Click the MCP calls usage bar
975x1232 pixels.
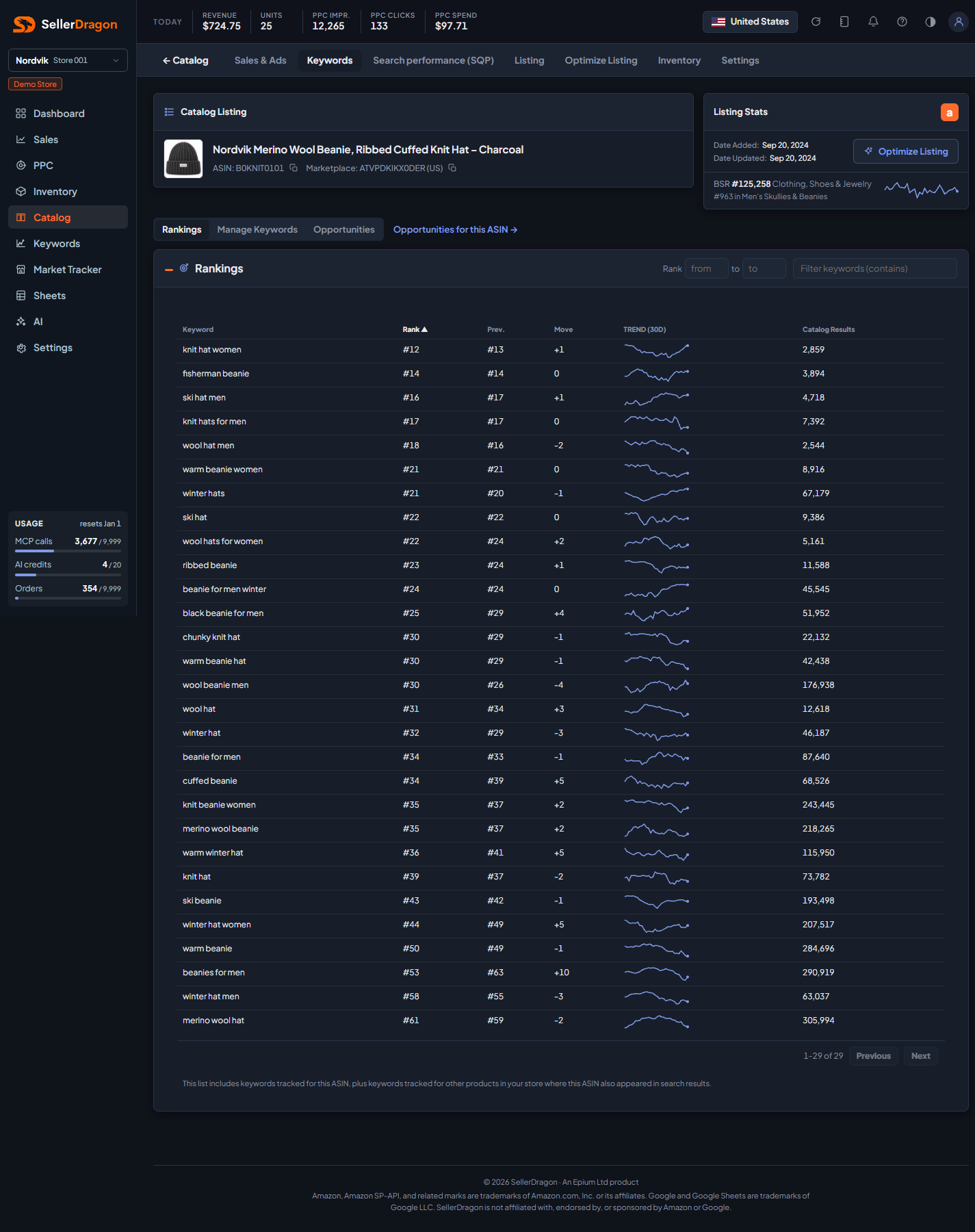tap(68, 551)
